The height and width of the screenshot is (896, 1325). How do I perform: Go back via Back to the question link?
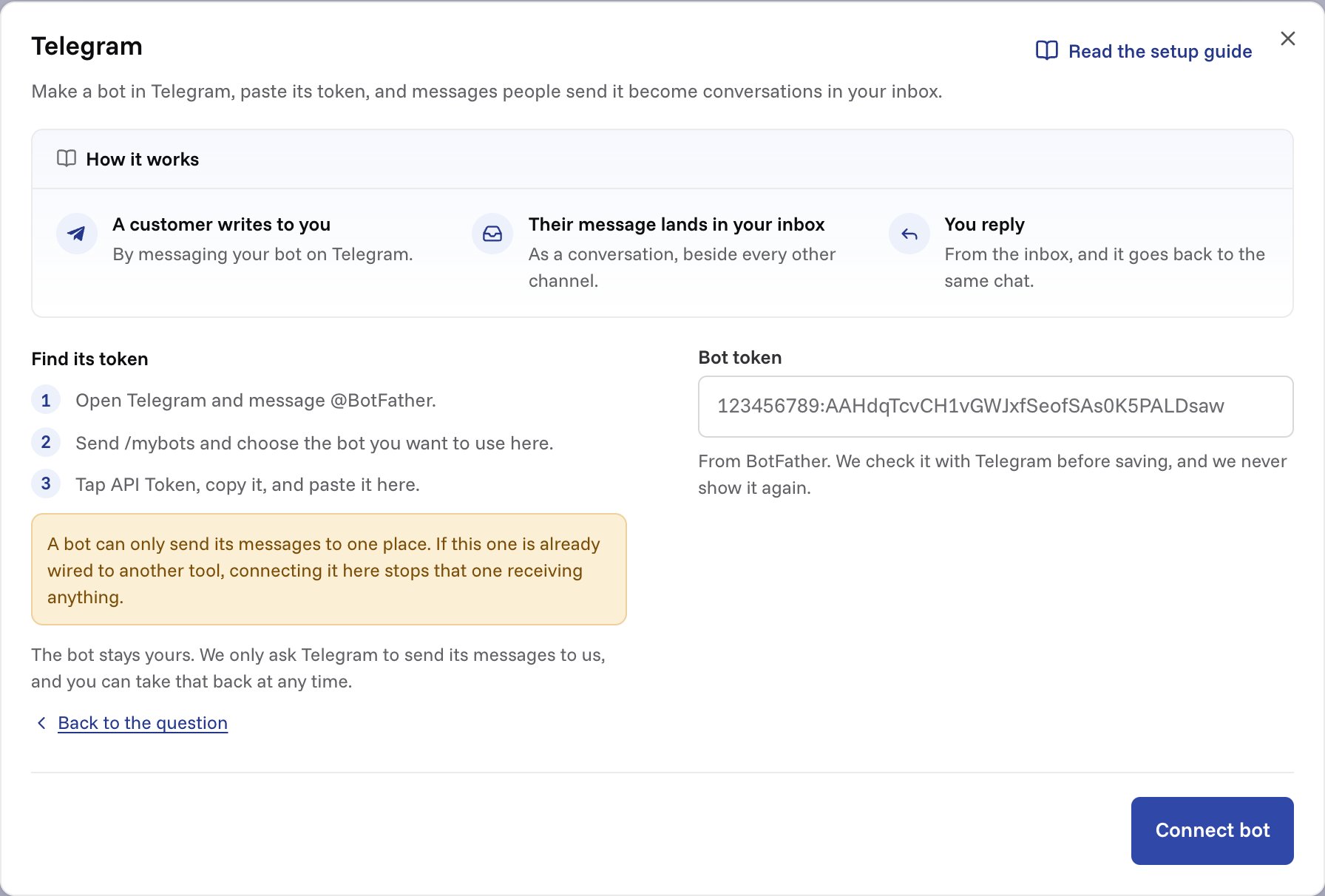coord(143,723)
